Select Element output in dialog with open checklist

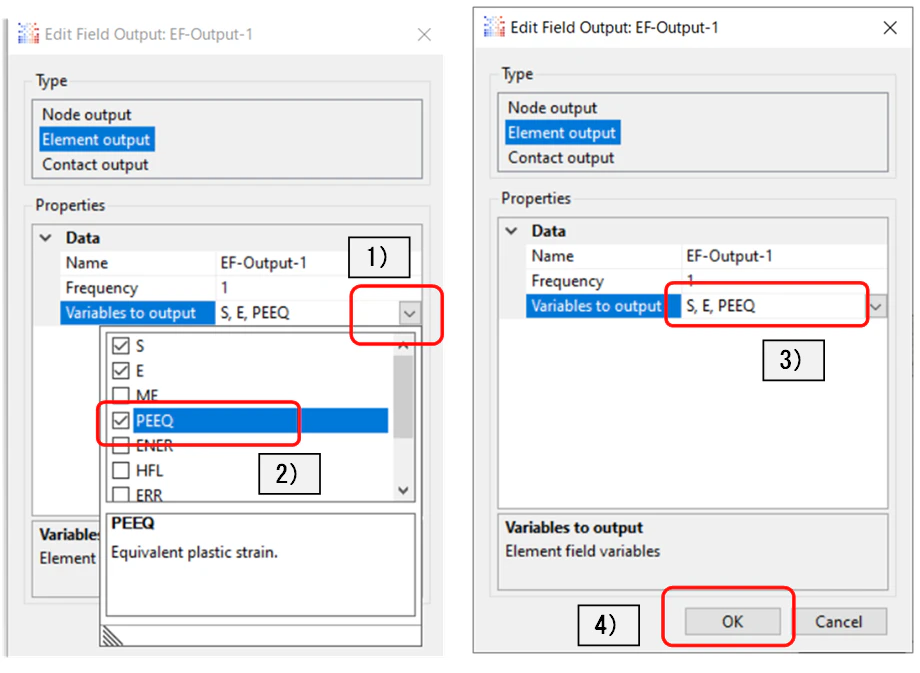point(97,140)
